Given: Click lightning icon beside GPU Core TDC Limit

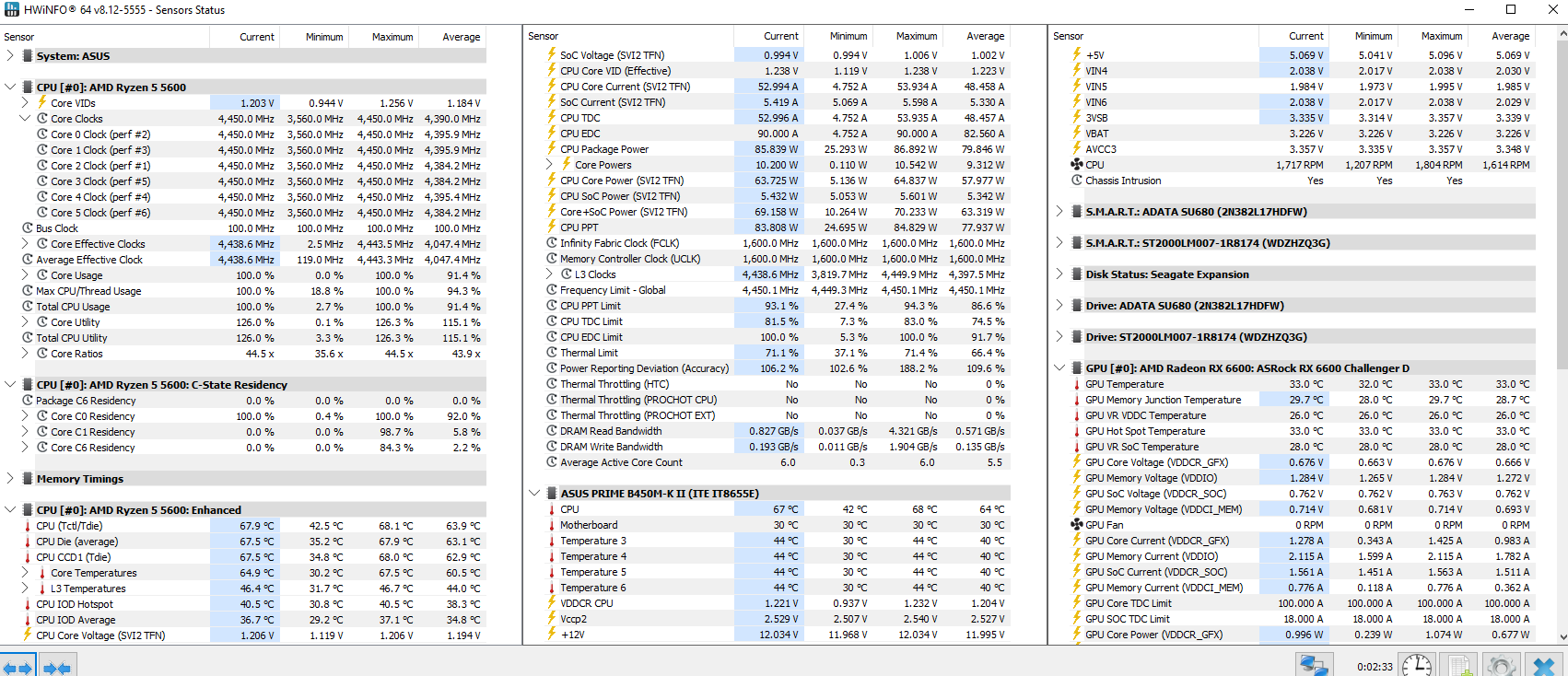Looking at the screenshot, I should click(x=1076, y=603).
